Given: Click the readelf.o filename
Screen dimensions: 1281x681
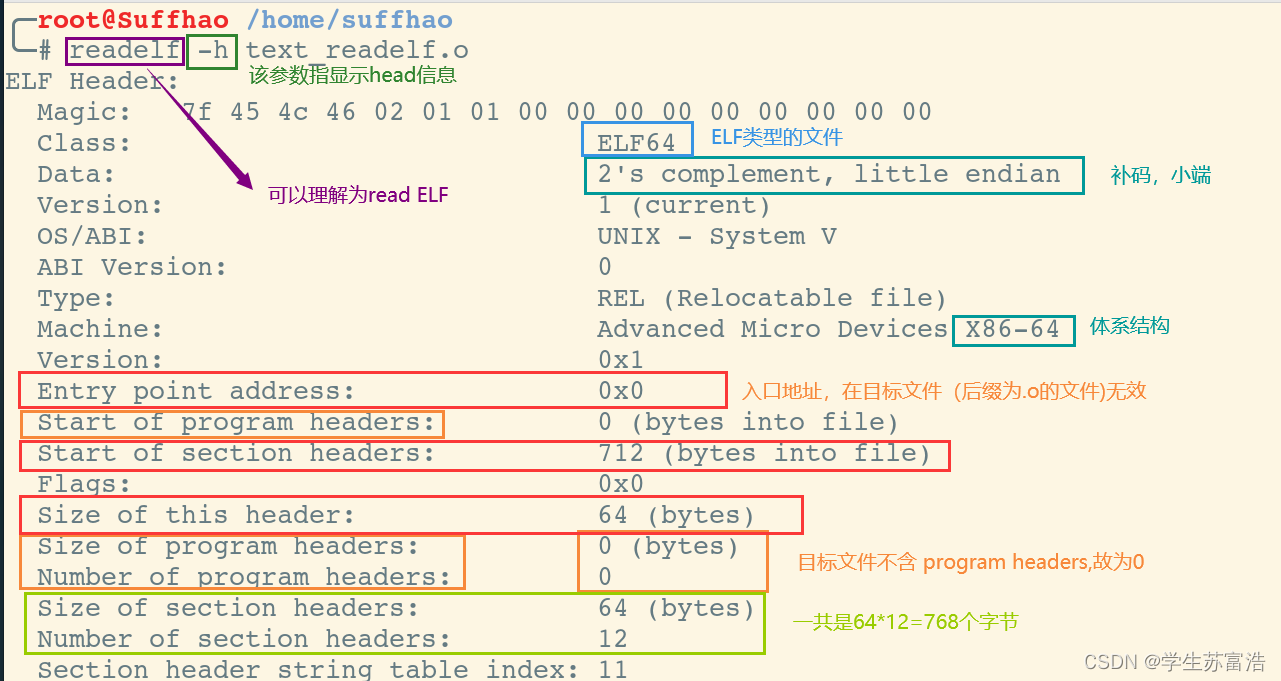Looking at the screenshot, I should pos(396,50).
